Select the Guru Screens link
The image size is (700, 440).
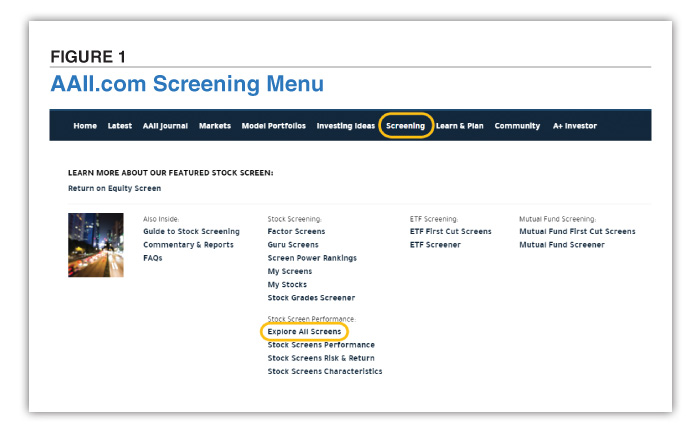293,245
